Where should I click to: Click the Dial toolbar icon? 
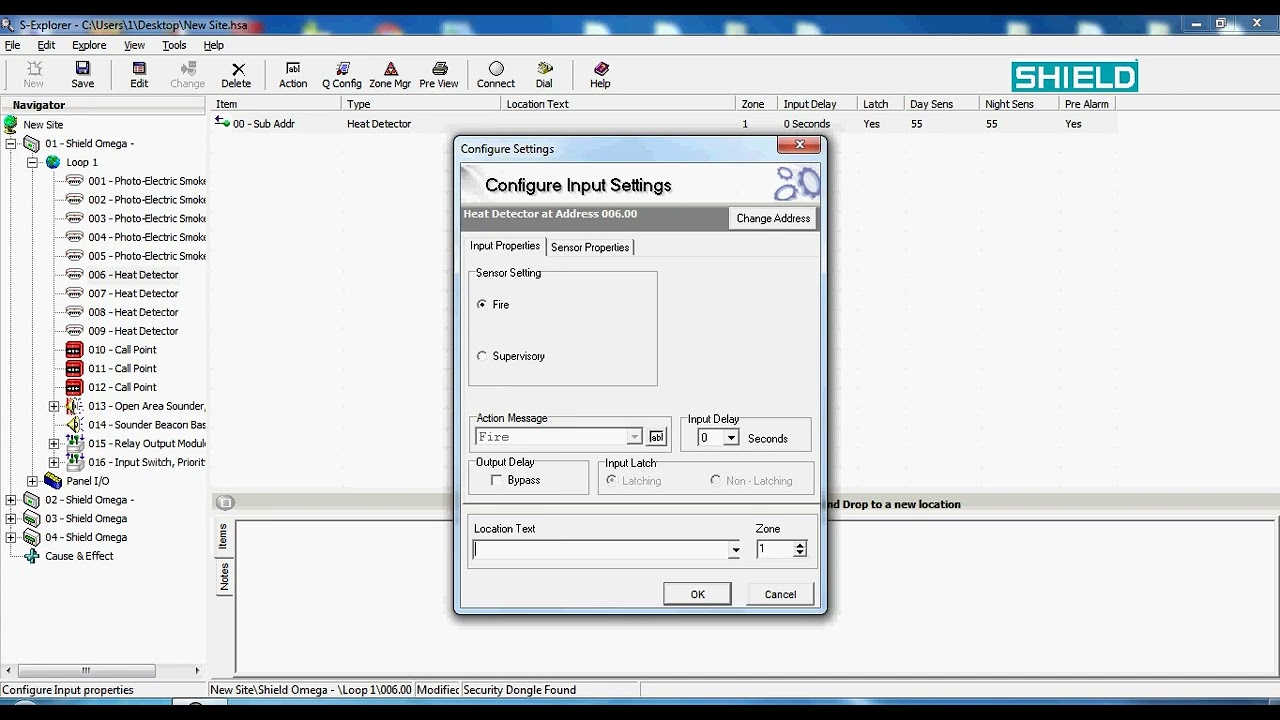[x=544, y=74]
